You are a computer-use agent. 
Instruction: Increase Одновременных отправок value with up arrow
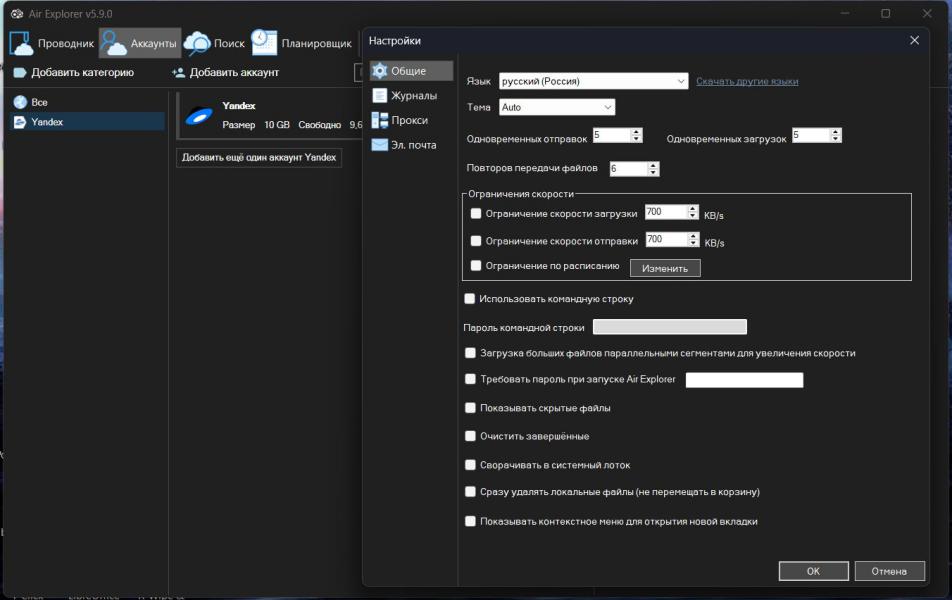tap(636, 131)
